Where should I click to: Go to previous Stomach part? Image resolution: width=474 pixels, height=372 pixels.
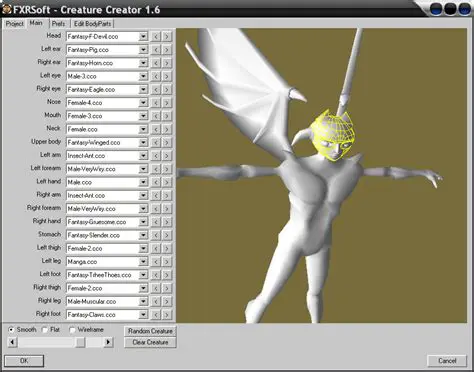pyautogui.click(x=156, y=235)
